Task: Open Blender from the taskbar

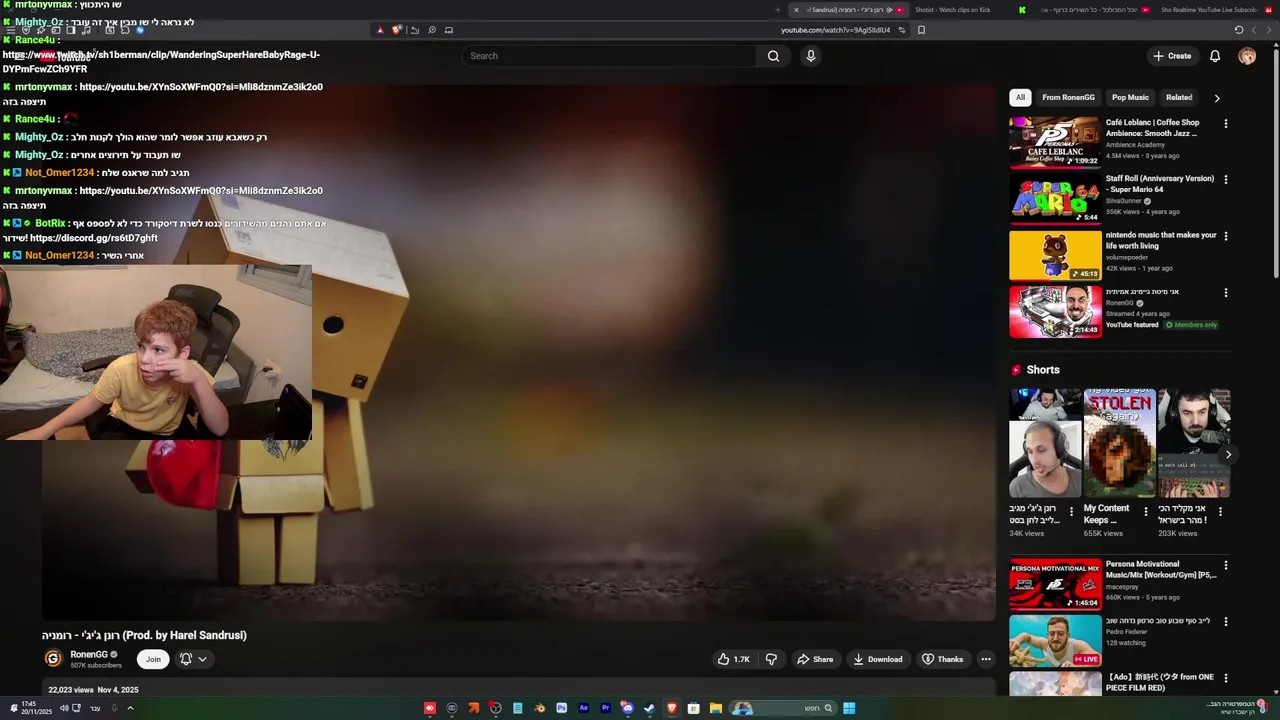Action: click(539, 708)
